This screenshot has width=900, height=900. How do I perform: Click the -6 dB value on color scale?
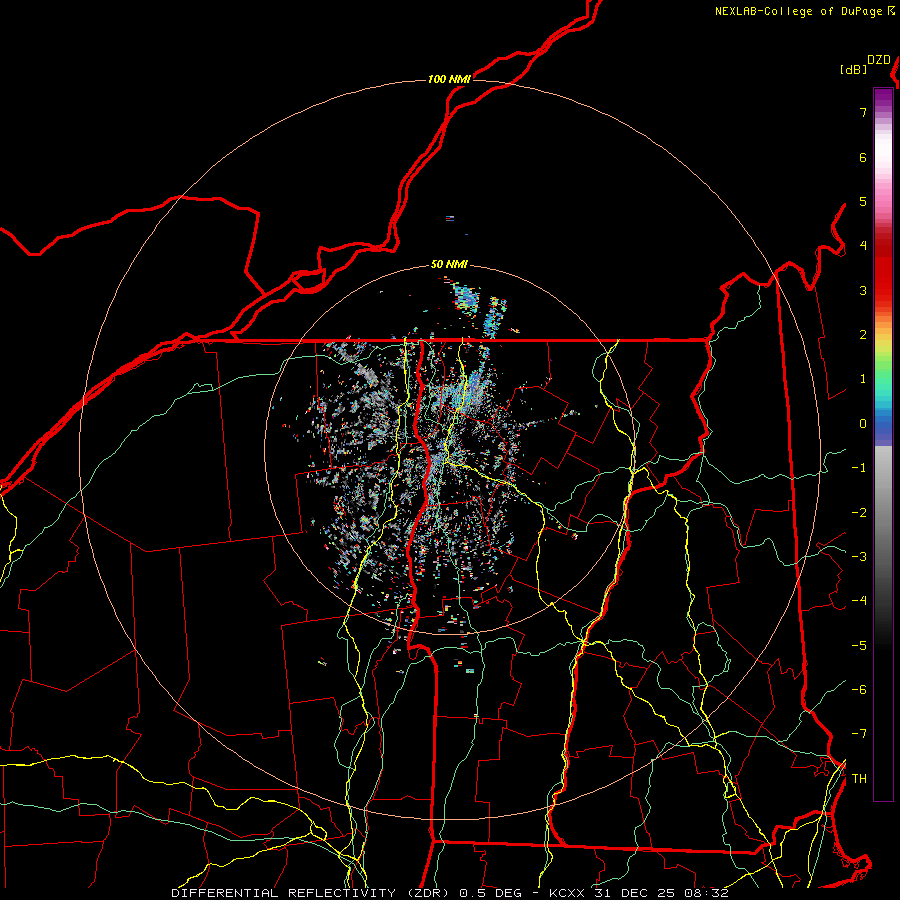(859, 690)
